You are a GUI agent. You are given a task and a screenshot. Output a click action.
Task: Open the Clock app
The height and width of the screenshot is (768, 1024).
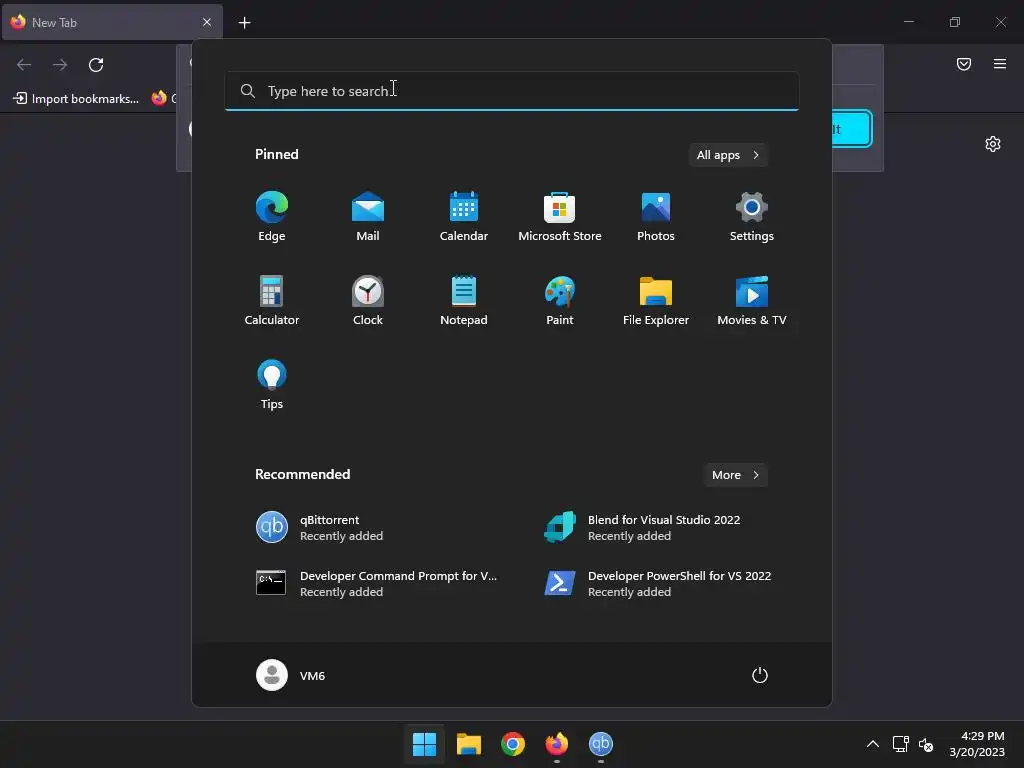tap(368, 300)
